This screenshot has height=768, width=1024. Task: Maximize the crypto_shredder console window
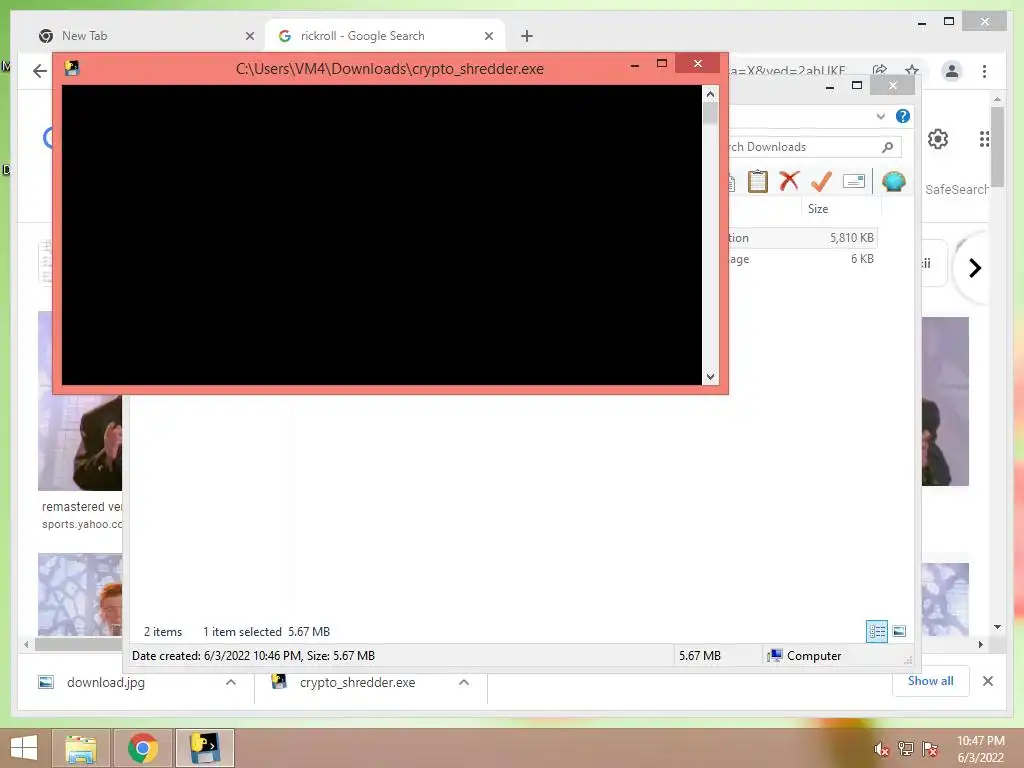pos(662,63)
